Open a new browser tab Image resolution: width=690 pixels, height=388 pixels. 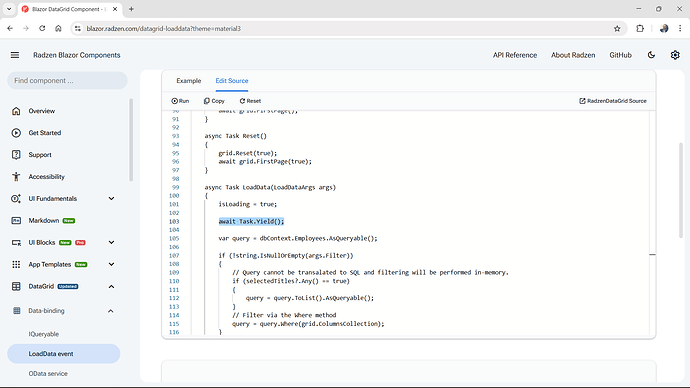(131, 9)
